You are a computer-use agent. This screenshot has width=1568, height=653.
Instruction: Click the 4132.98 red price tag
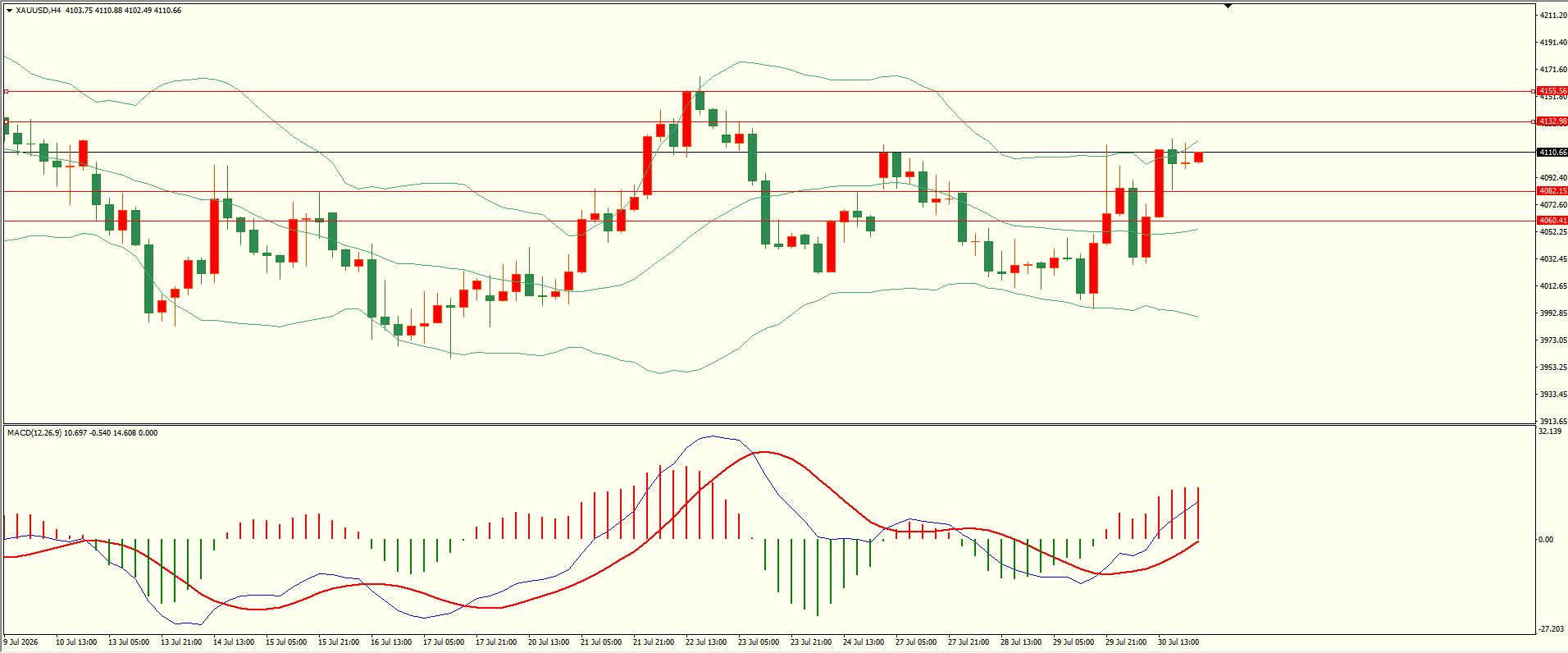click(1552, 121)
